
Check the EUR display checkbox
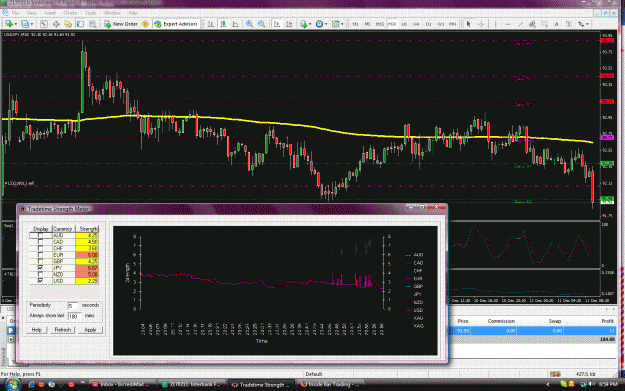pyautogui.click(x=40, y=255)
